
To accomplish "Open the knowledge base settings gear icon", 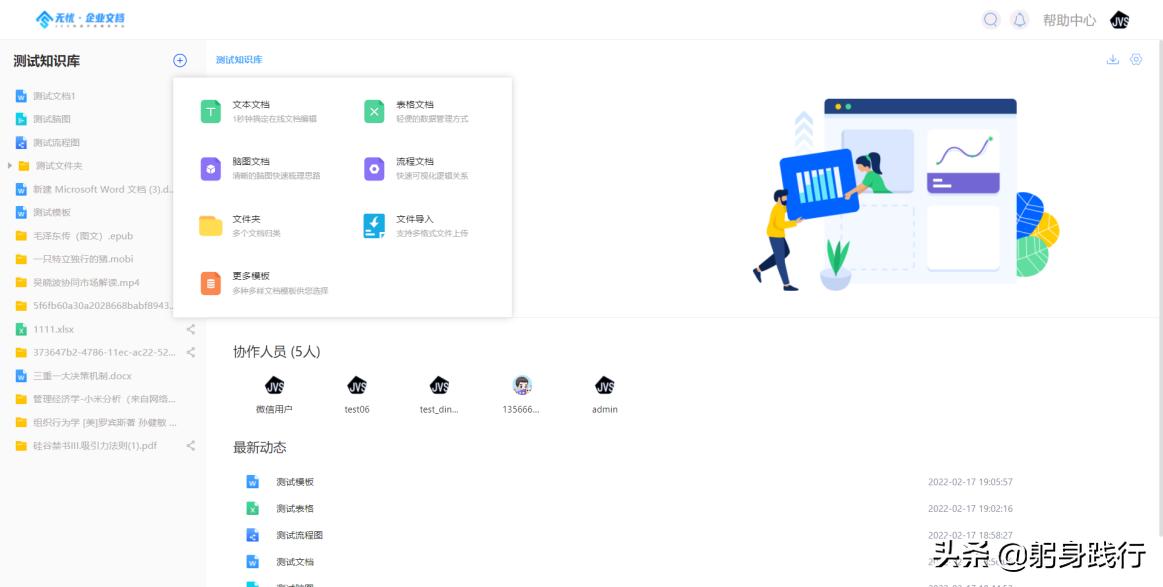I will pyautogui.click(x=1138, y=59).
